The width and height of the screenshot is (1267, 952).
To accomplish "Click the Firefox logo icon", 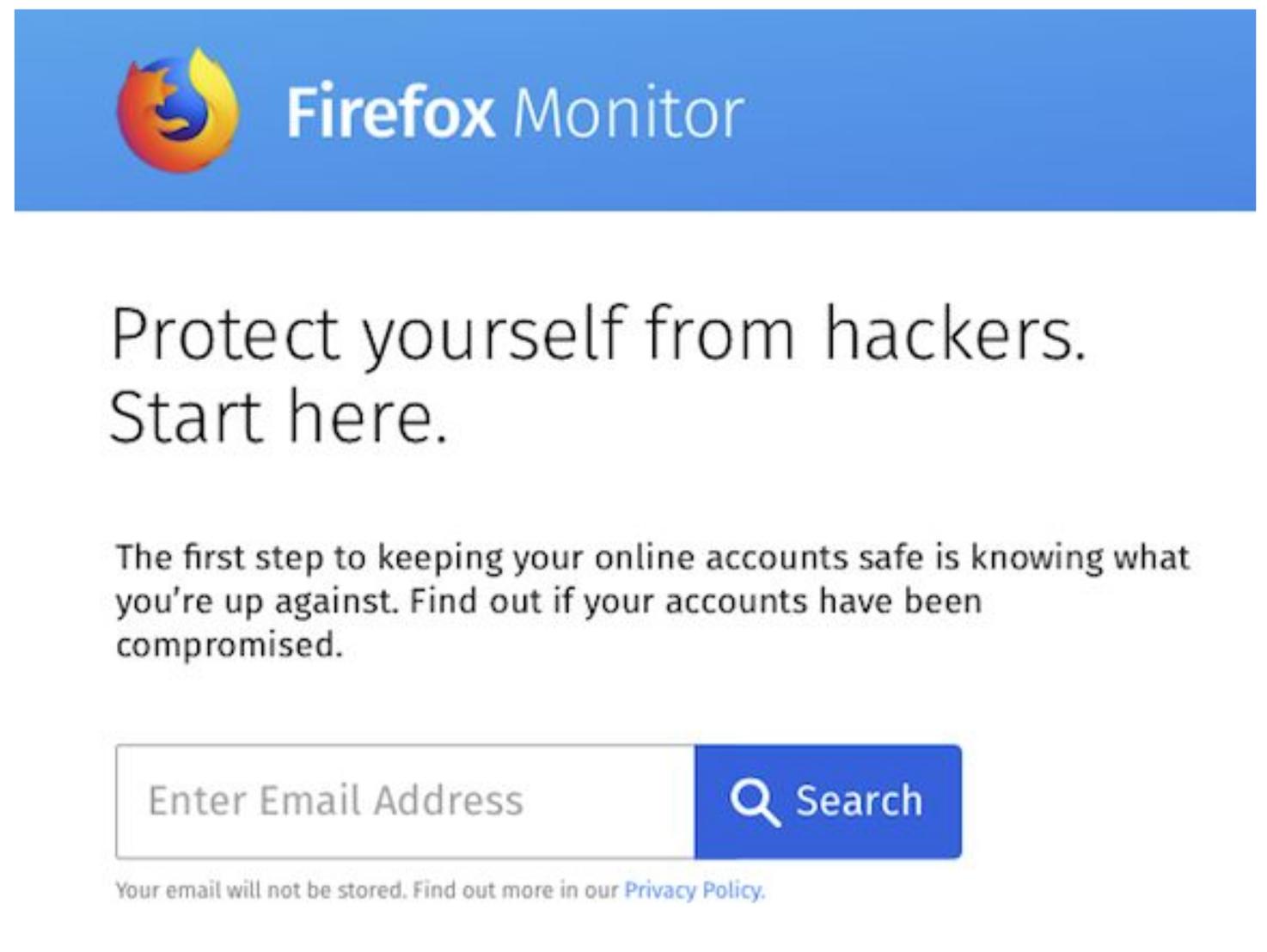I will [x=178, y=110].
